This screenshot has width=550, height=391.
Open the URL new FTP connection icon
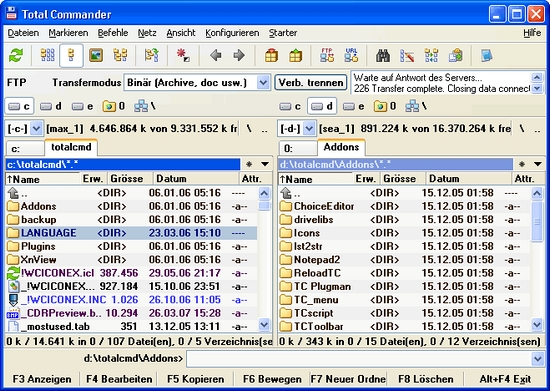click(351, 55)
